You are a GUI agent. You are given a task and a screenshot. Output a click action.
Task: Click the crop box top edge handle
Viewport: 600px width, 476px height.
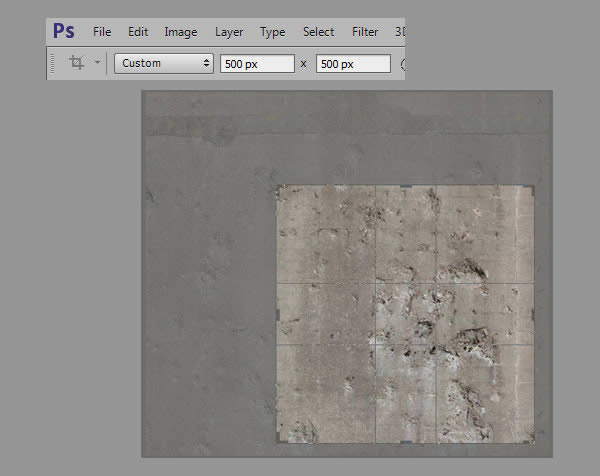406,186
